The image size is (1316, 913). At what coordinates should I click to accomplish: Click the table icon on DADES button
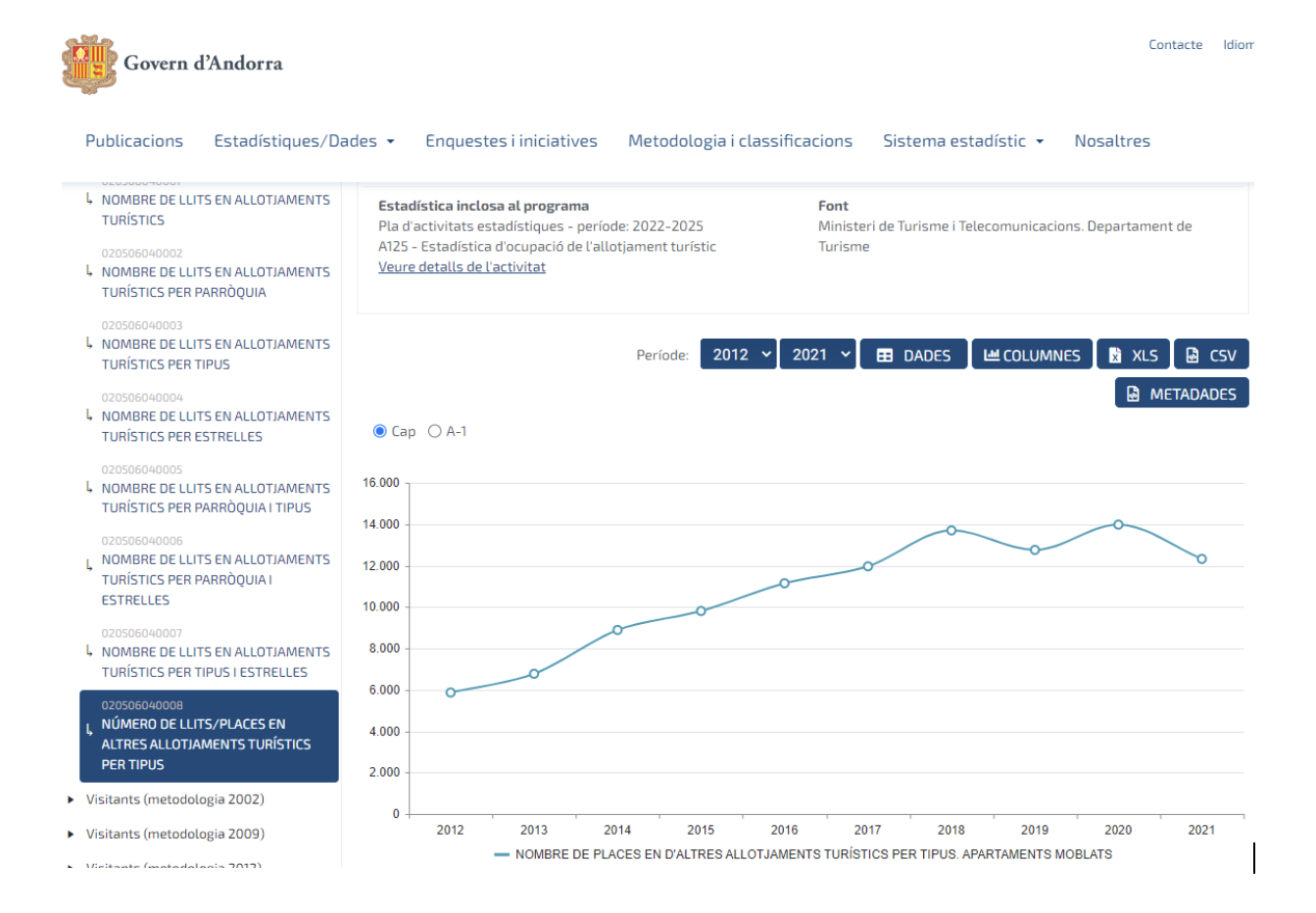point(885,356)
